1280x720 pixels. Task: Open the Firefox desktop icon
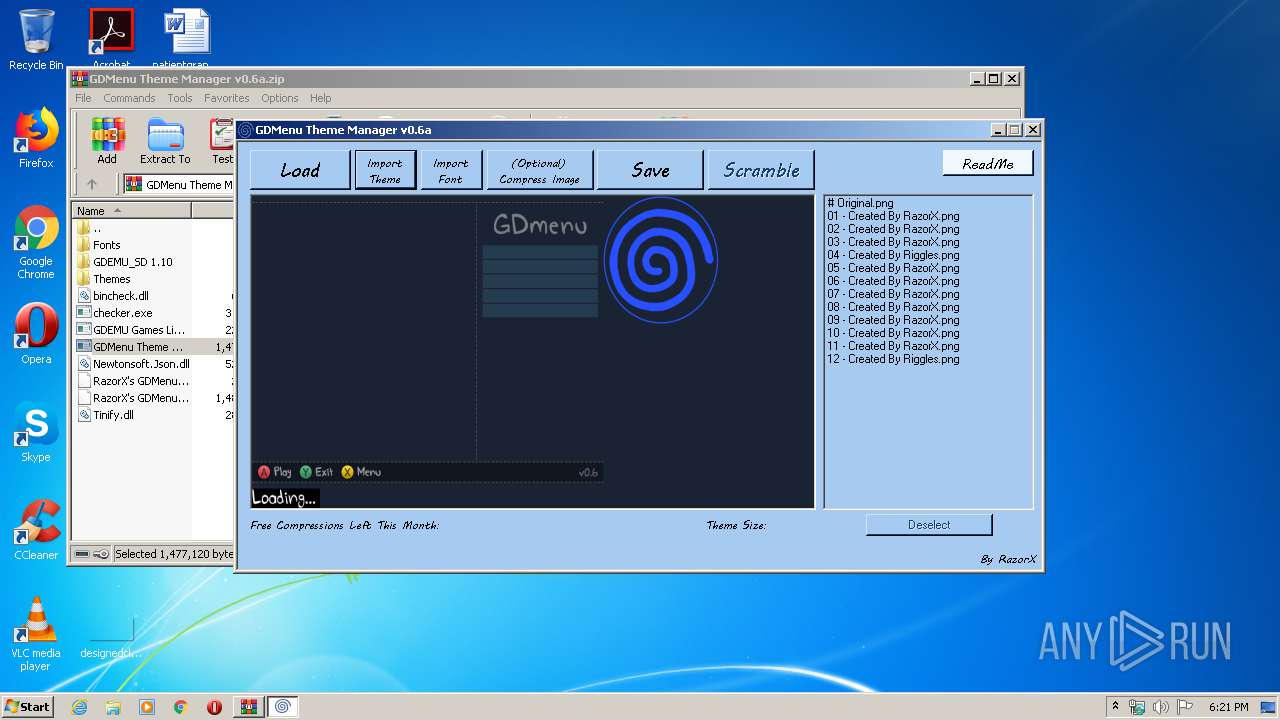pos(36,139)
